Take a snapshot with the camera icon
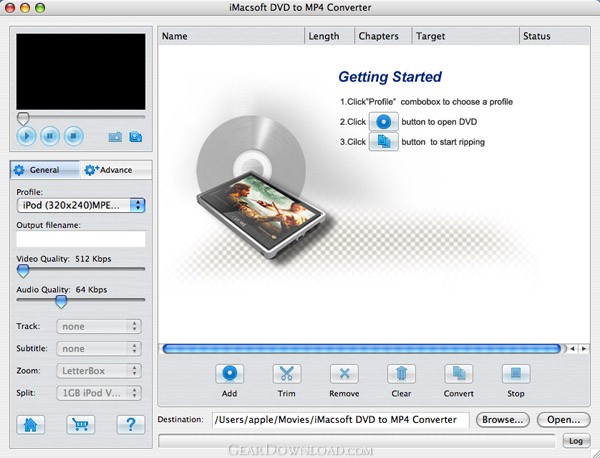 coord(115,137)
